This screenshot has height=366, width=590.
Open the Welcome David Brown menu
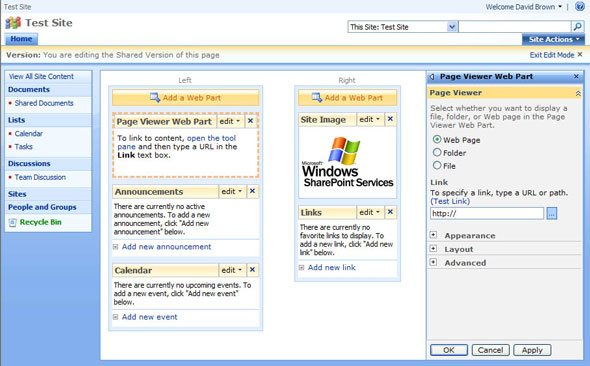point(523,7)
